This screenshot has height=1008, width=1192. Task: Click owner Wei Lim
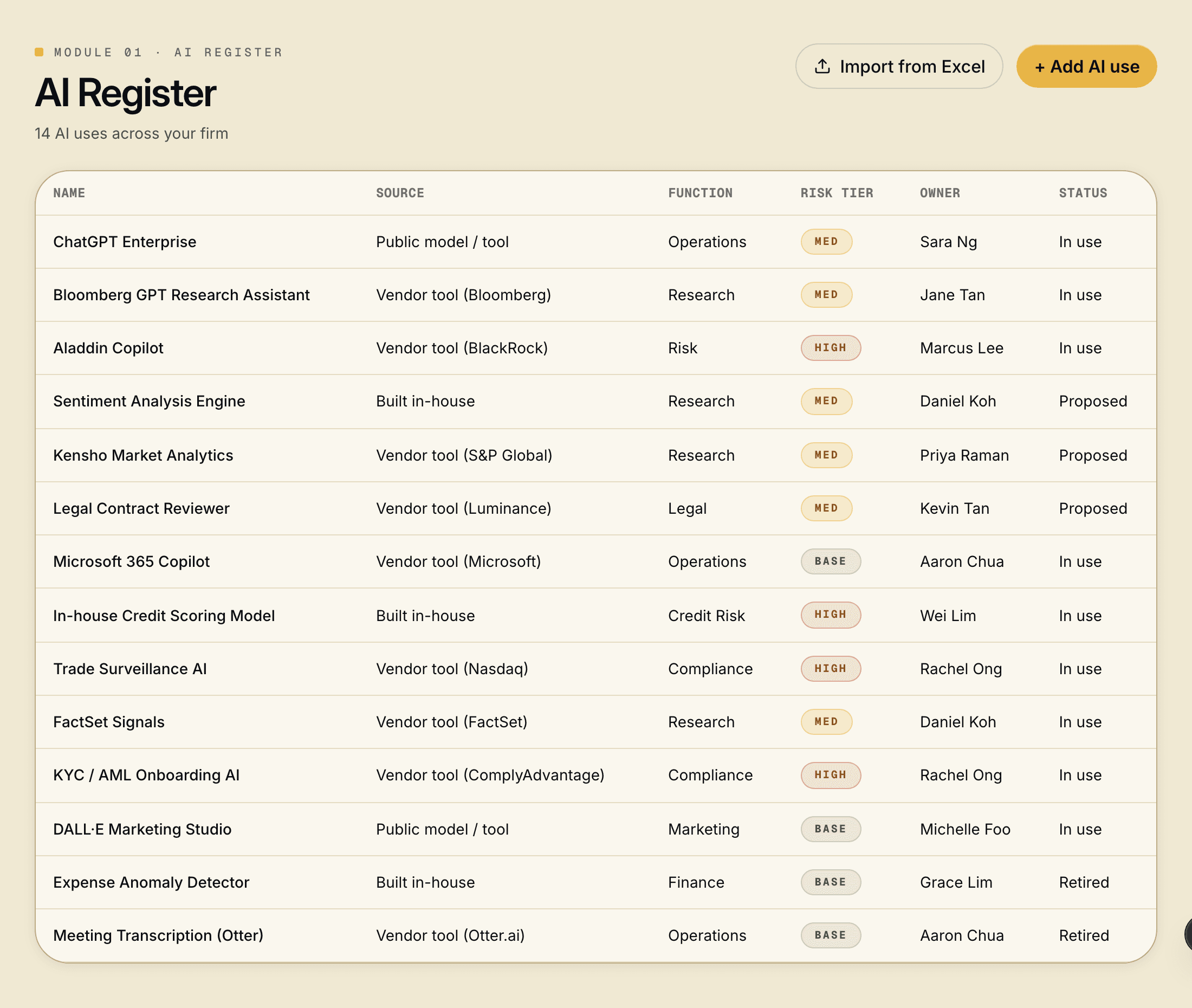point(948,616)
